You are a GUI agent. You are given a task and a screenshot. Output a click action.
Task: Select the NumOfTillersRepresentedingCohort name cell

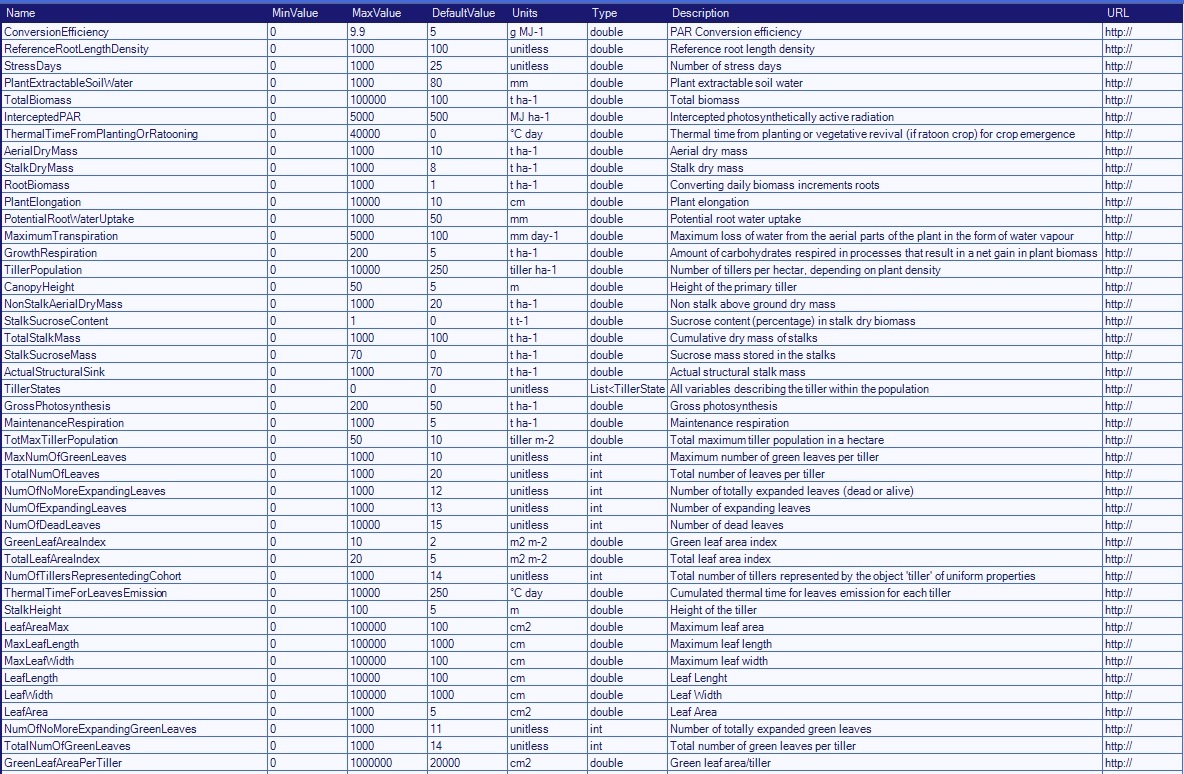[x=134, y=575]
